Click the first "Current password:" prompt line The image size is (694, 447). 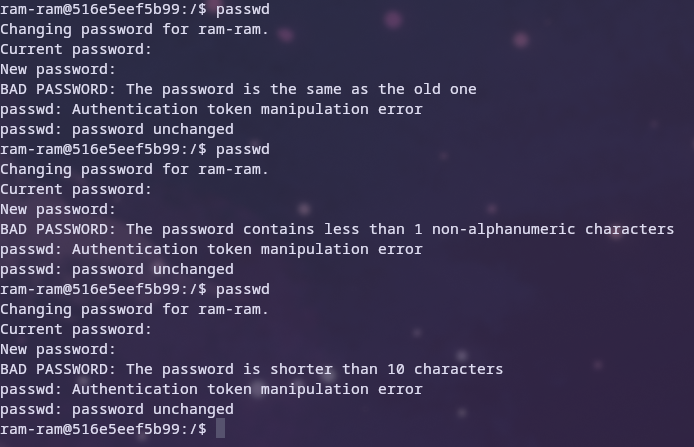coord(76,49)
